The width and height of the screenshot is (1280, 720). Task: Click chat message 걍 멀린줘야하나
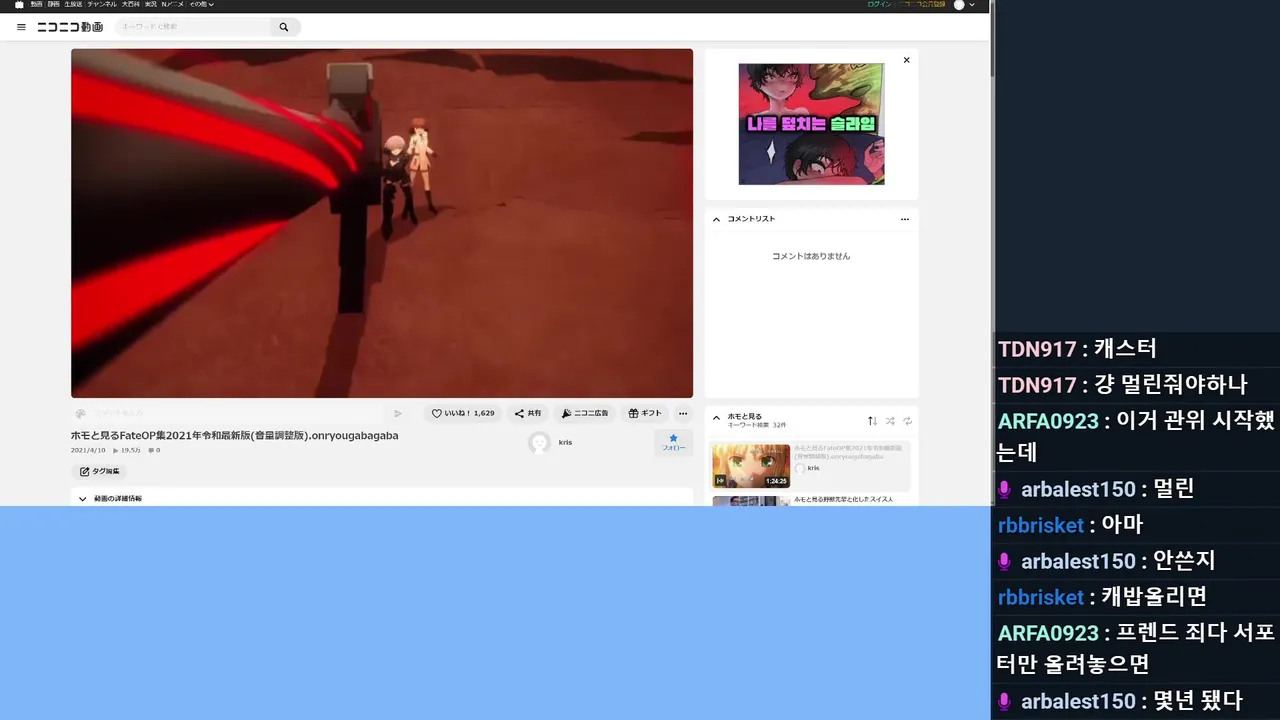click(1170, 385)
